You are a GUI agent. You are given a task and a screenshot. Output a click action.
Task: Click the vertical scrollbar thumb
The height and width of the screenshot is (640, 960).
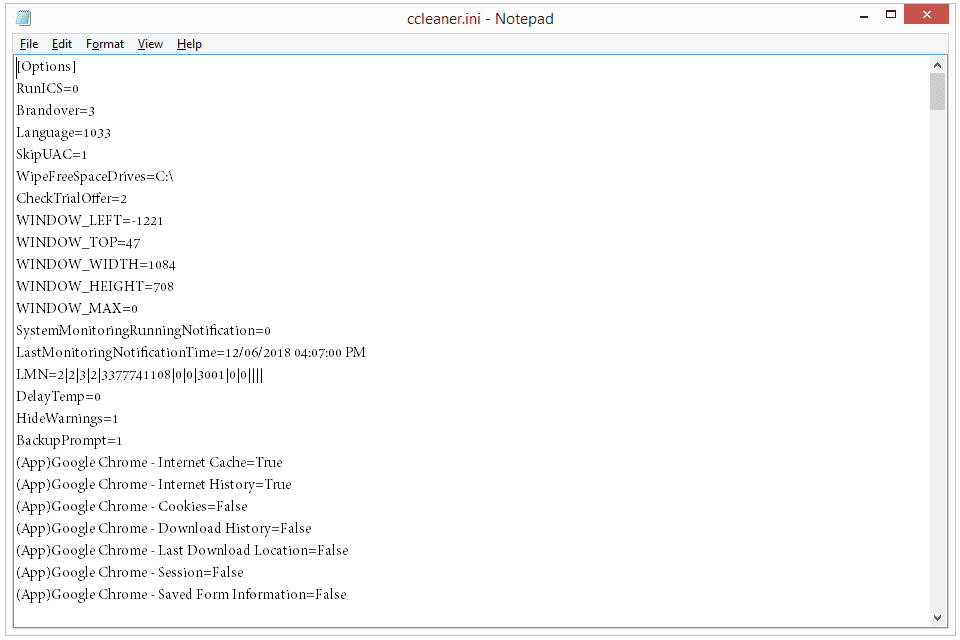pyautogui.click(x=937, y=92)
